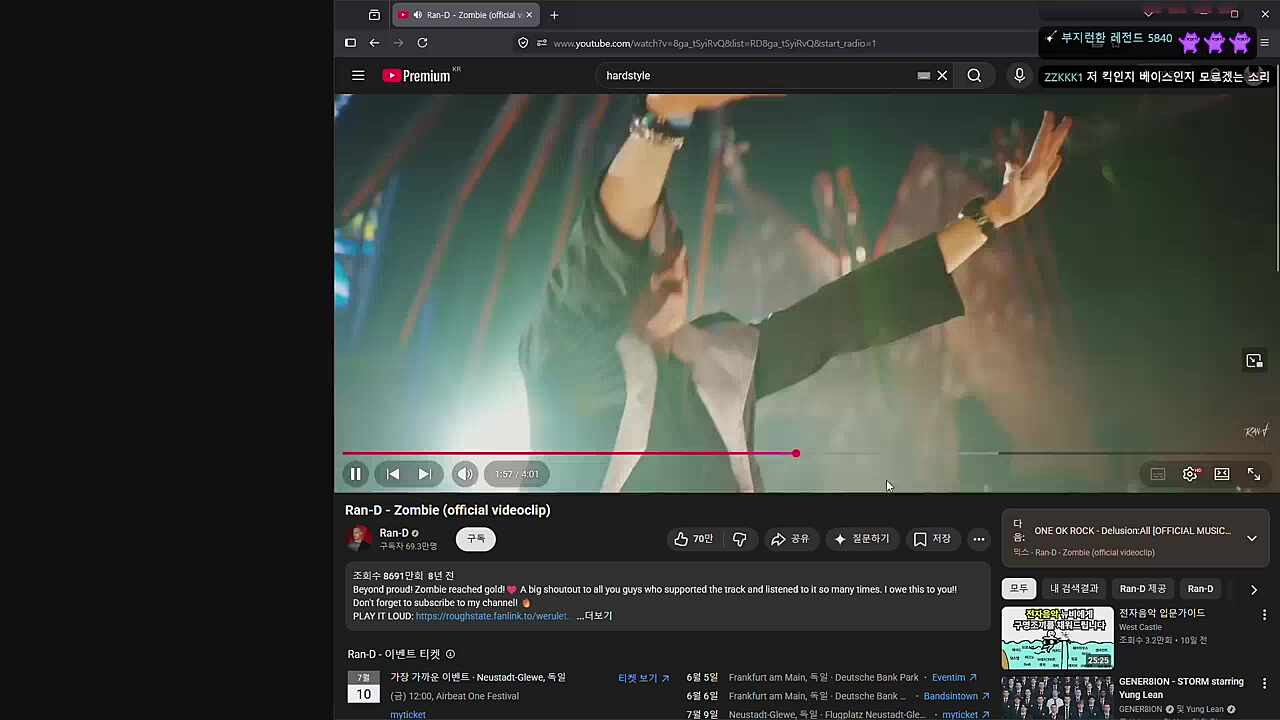Select the 내 검색결과 filter chip

coord(1074,589)
